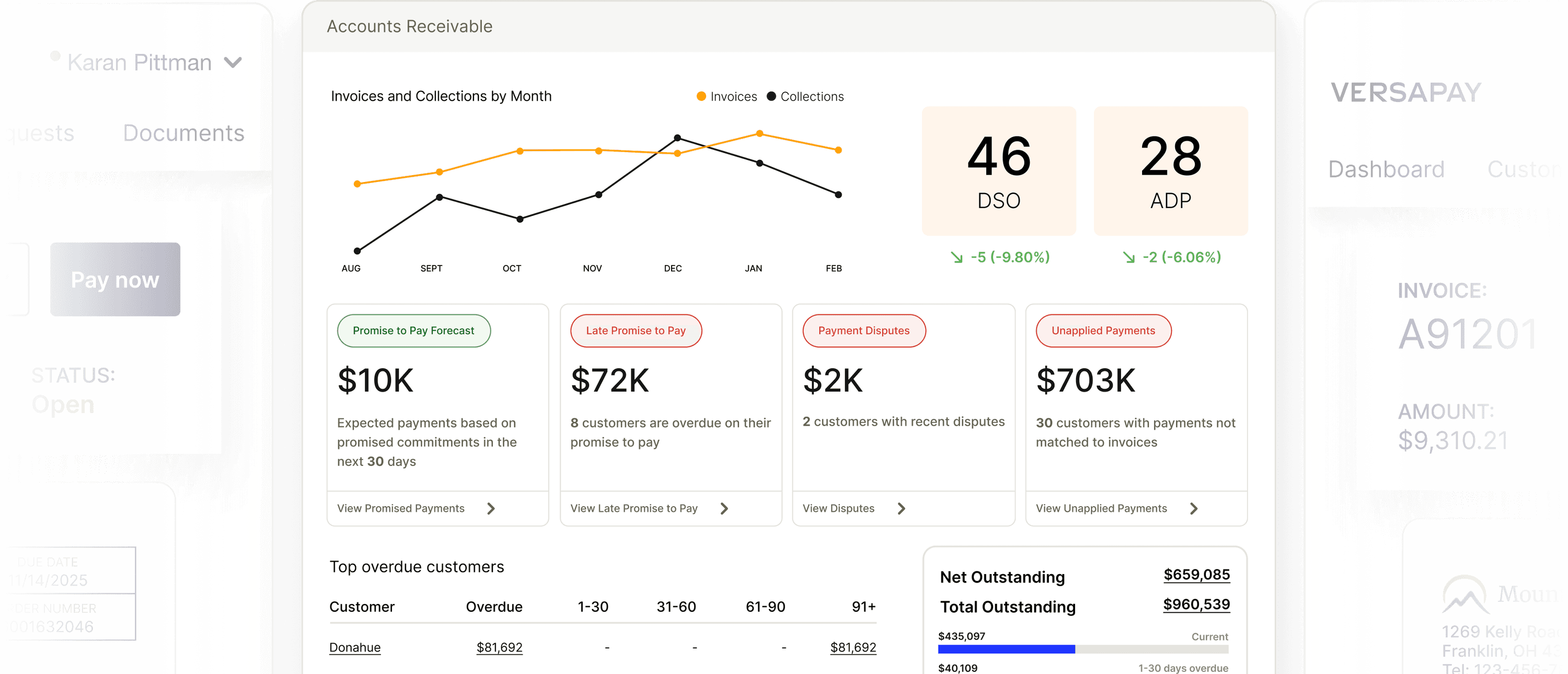Click chevron next to View Unapplied Payments
Image resolution: width=1568 pixels, height=674 pixels.
pyautogui.click(x=1194, y=508)
